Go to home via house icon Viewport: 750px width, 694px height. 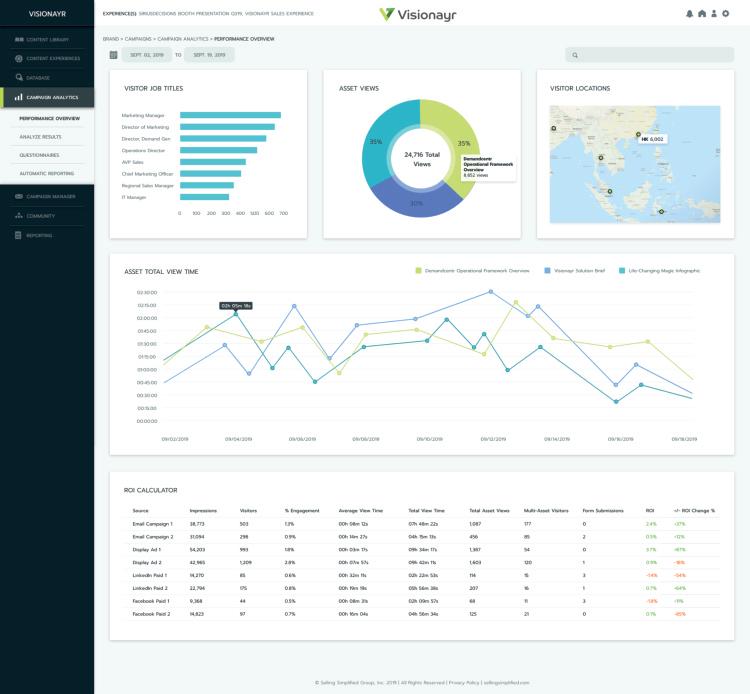[702, 13]
